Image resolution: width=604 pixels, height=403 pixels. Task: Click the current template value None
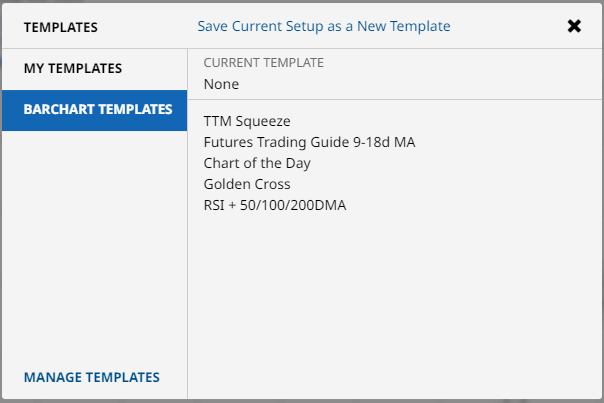click(221, 84)
